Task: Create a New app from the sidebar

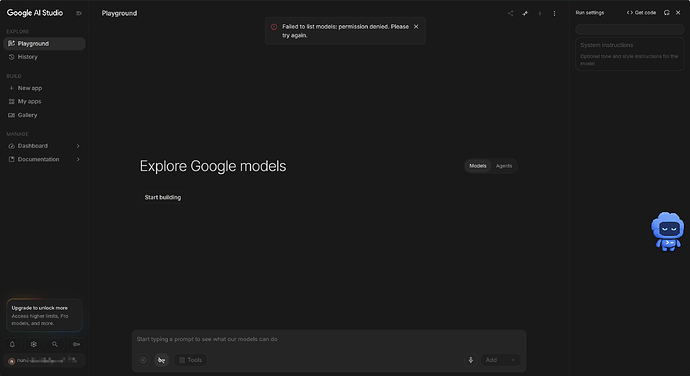Action: pyautogui.click(x=44, y=88)
